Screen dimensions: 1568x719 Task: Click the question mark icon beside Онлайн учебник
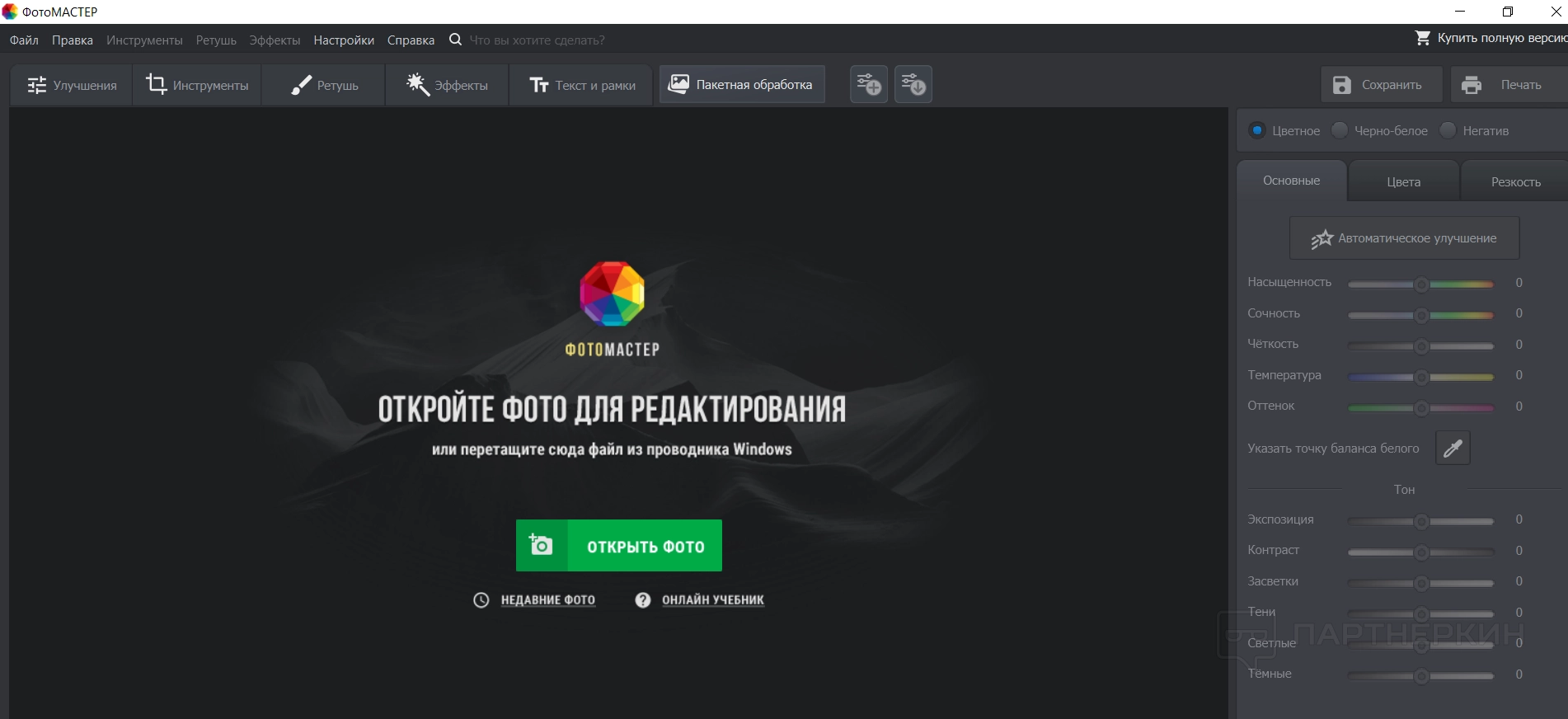643,600
